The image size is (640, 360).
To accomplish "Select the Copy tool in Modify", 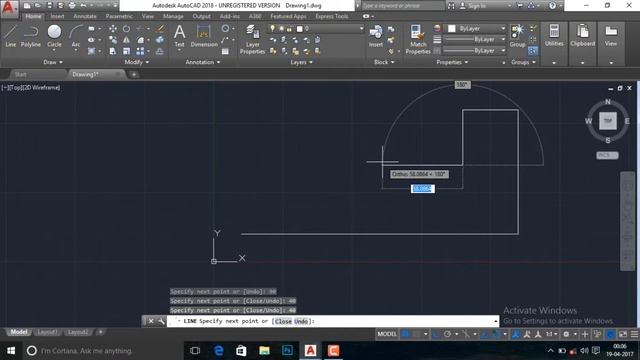I will pos(113,40).
